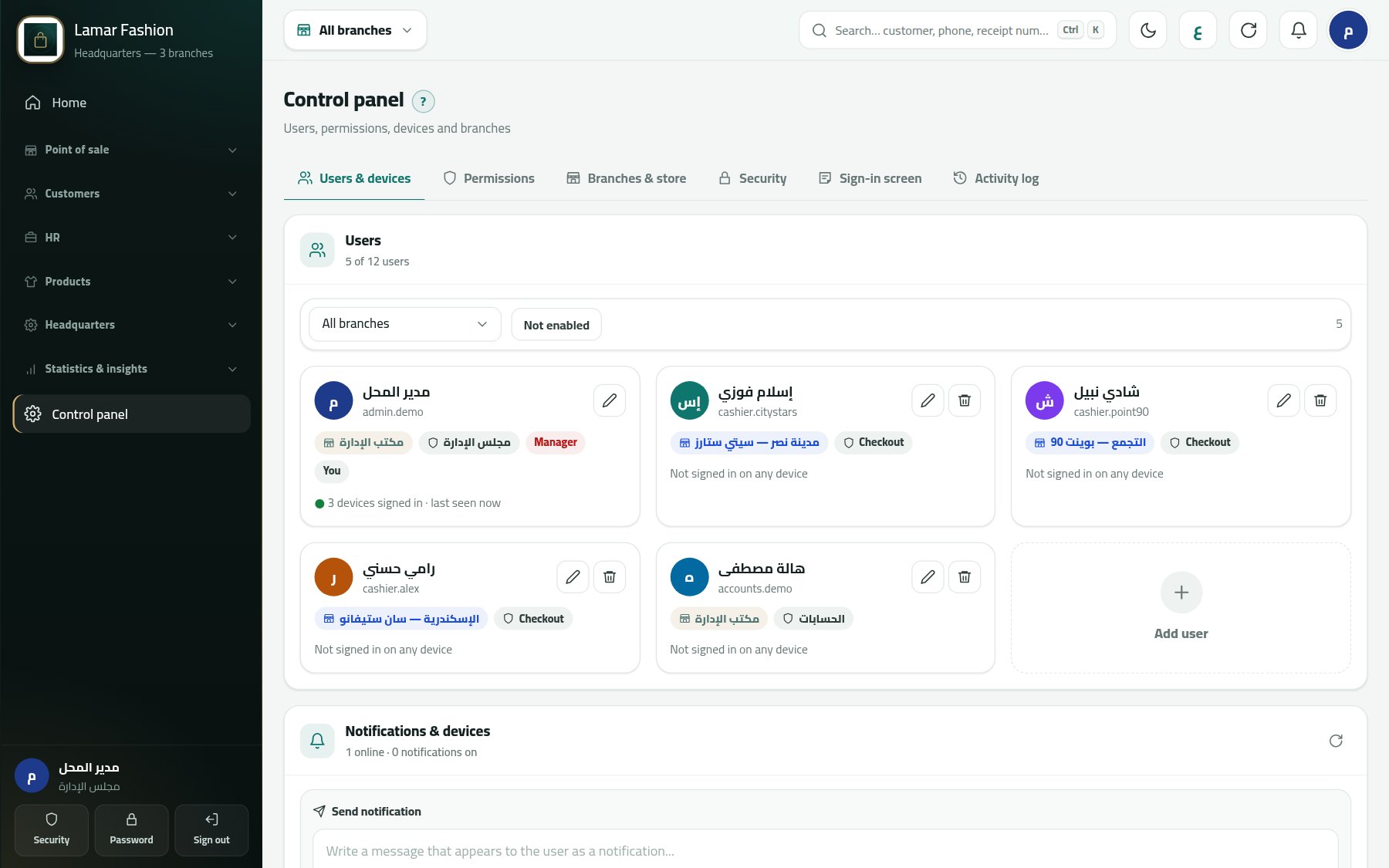This screenshot has width=1389, height=868.
Task: Open the All branches selector in top bar
Action: click(x=355, y=30)
